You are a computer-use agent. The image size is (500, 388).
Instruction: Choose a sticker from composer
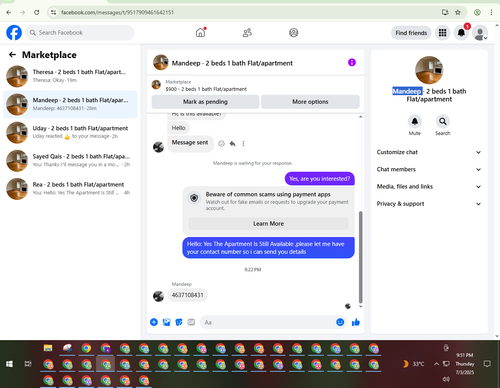179,322
